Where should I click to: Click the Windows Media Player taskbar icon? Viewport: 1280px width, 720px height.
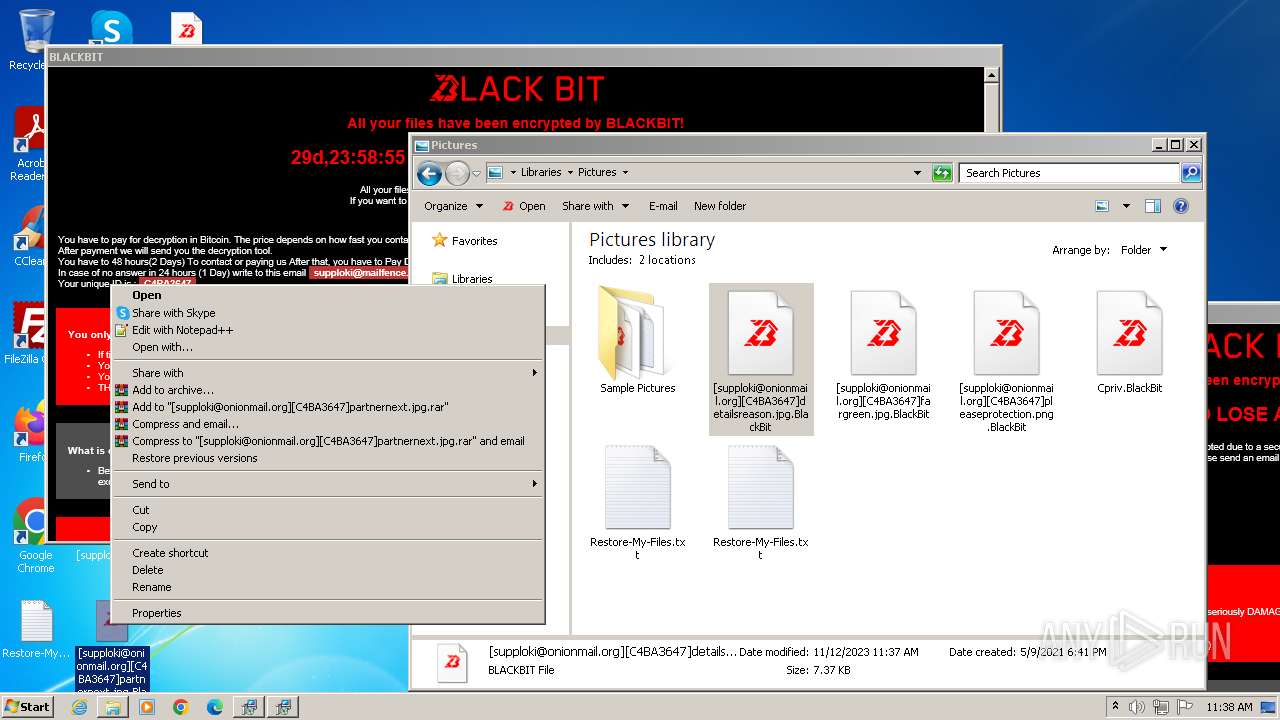click(x=147, y=707)
